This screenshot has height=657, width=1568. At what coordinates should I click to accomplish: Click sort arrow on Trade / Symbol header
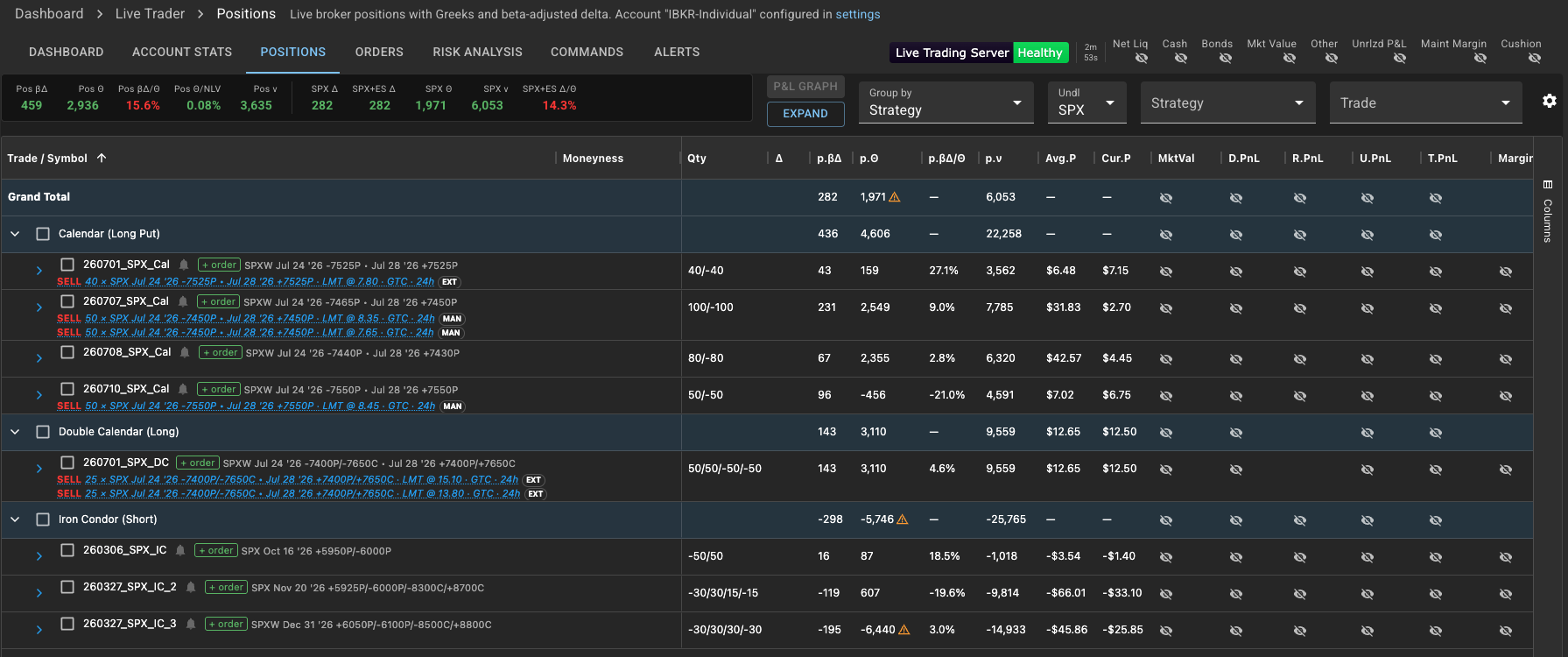click(102, 158)
